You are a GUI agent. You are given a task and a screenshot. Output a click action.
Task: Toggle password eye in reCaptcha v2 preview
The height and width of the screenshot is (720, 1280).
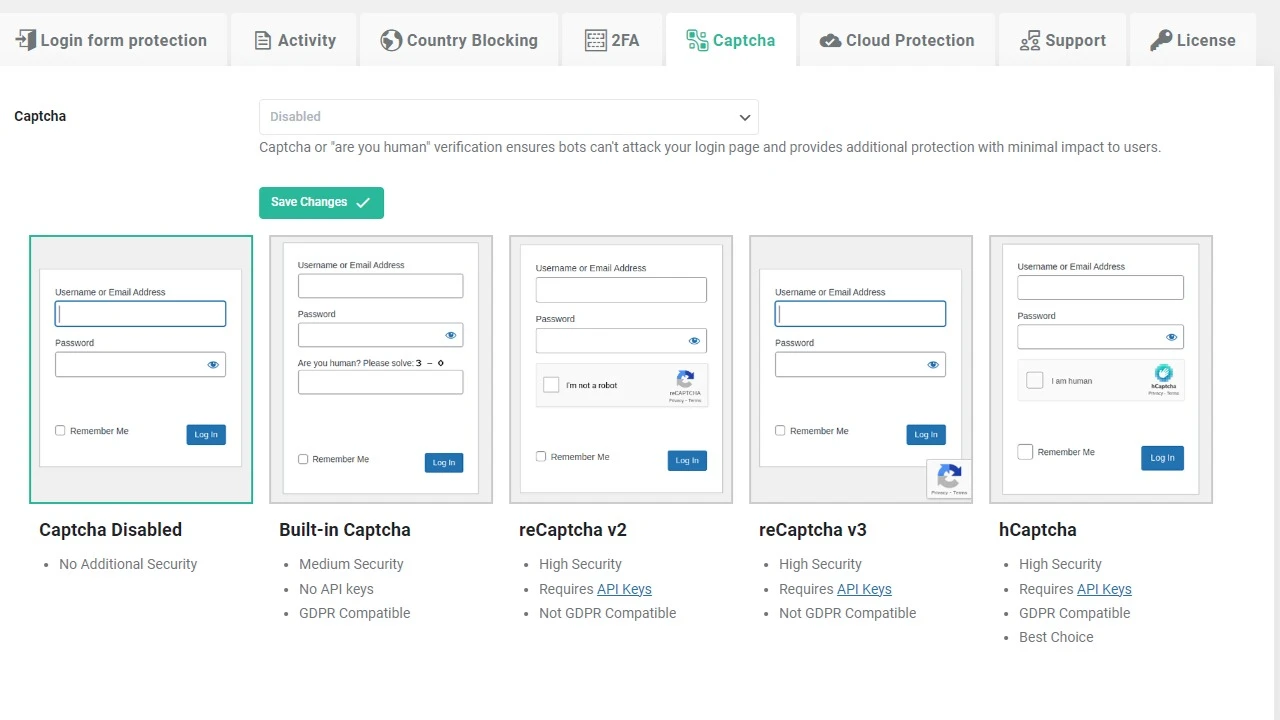pos(694,341)
